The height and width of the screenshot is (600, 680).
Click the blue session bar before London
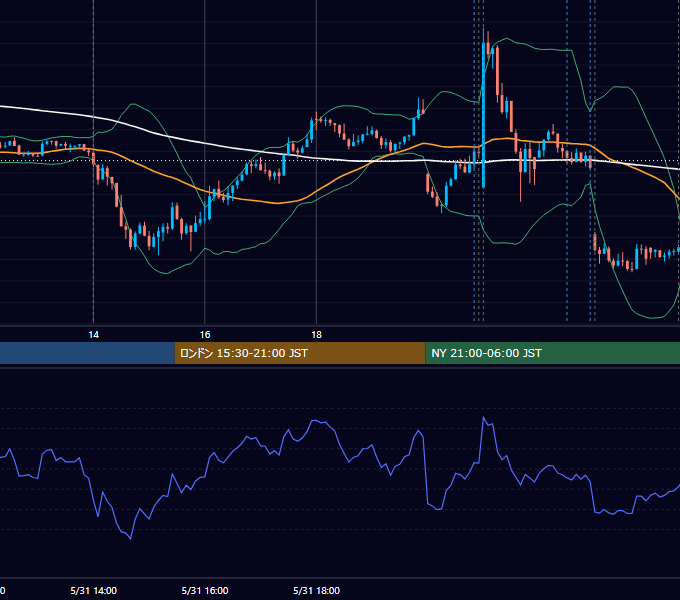click(87, 353)
